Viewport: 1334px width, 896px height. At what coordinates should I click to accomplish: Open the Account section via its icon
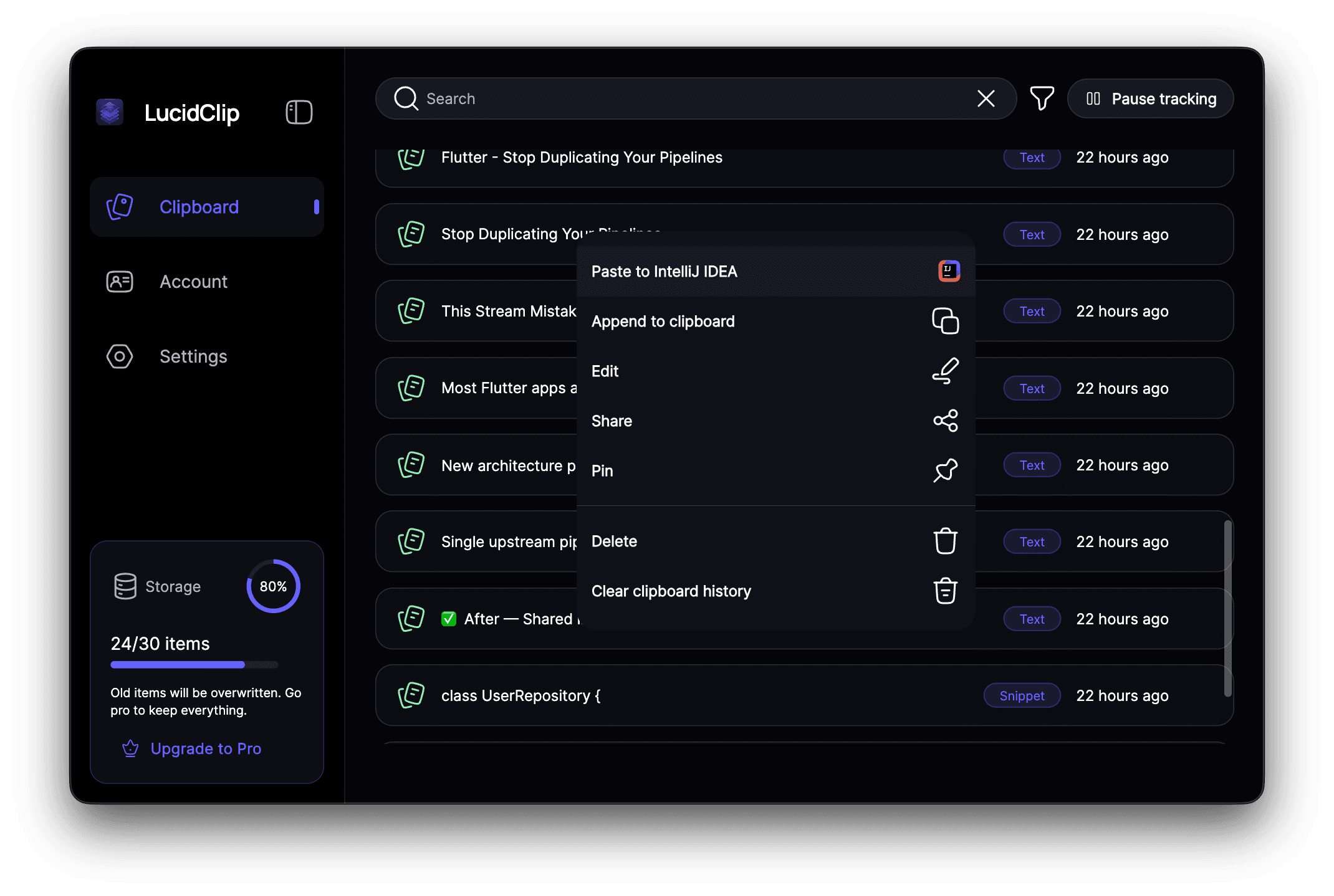(x=119, y=282)
